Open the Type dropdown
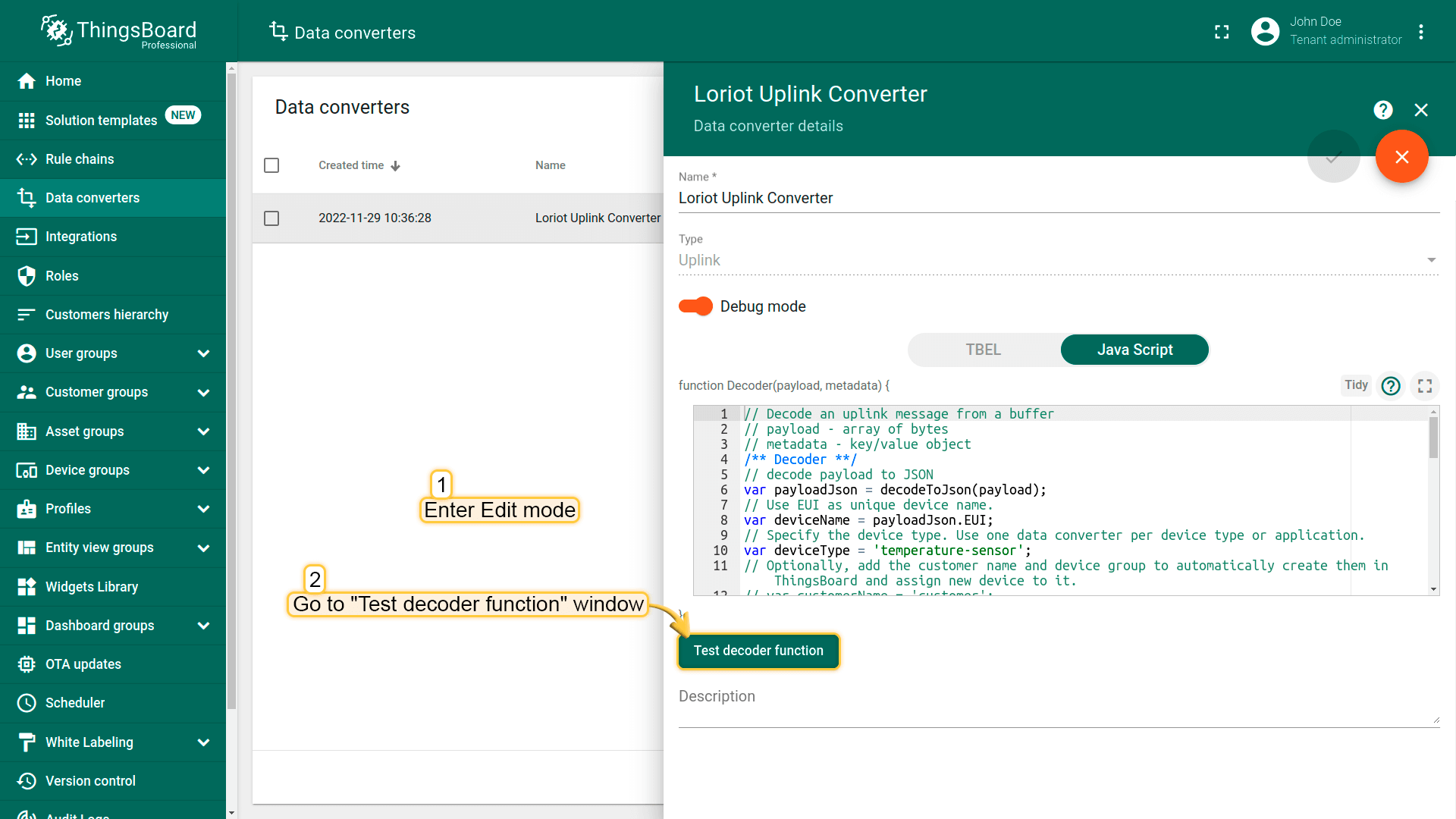 (x=1059, y=260)
